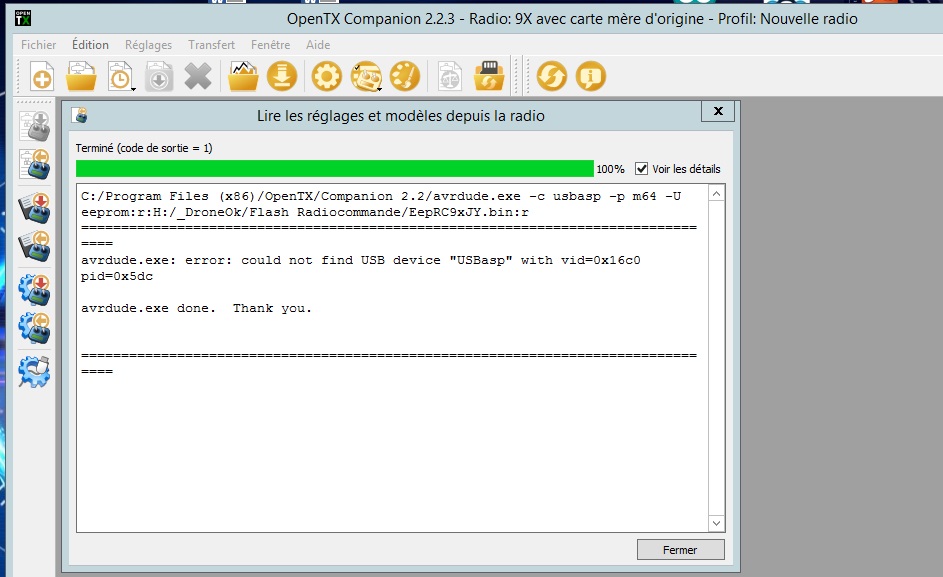
Task: Click Read firmware from radio sidebar icon
Action: (x=34, y=328)
